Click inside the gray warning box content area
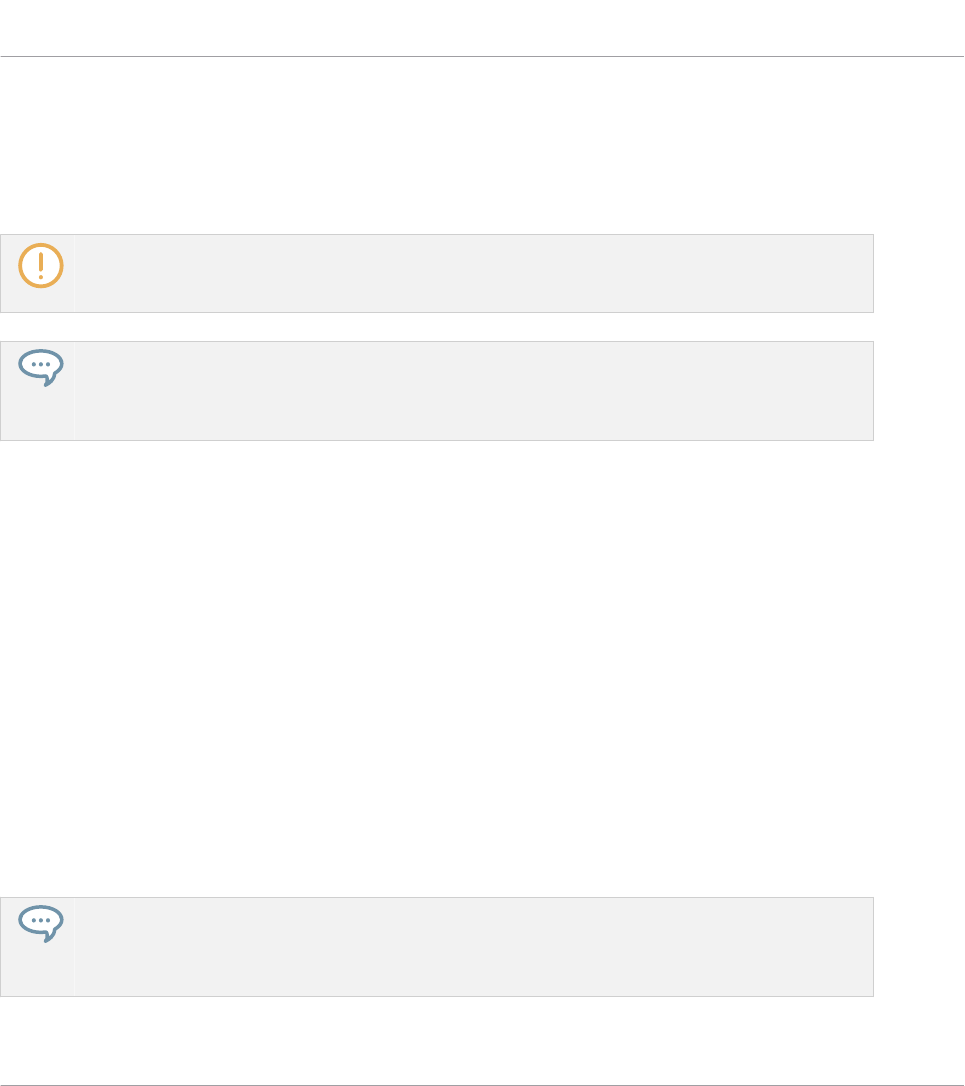 point(474,274)
